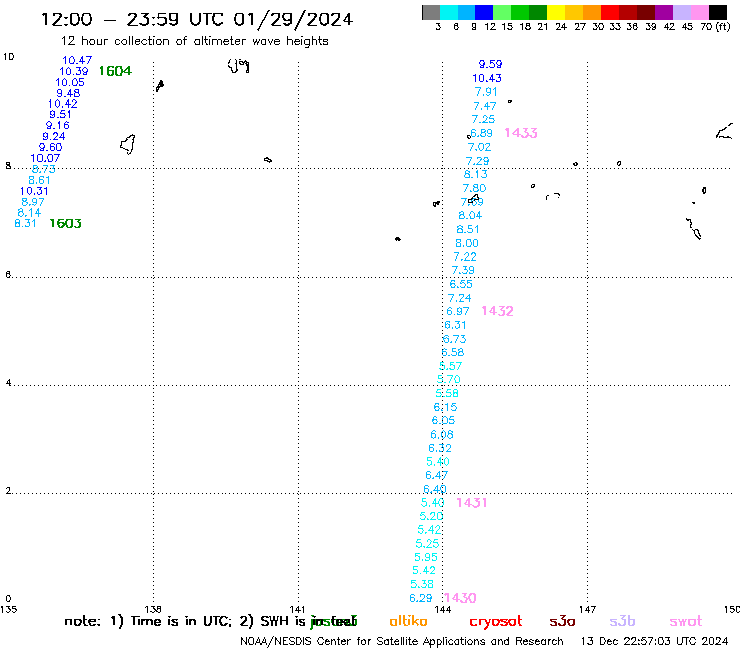
Task: Select the s3a satellite legend label
Action: (x=562, y=622)
